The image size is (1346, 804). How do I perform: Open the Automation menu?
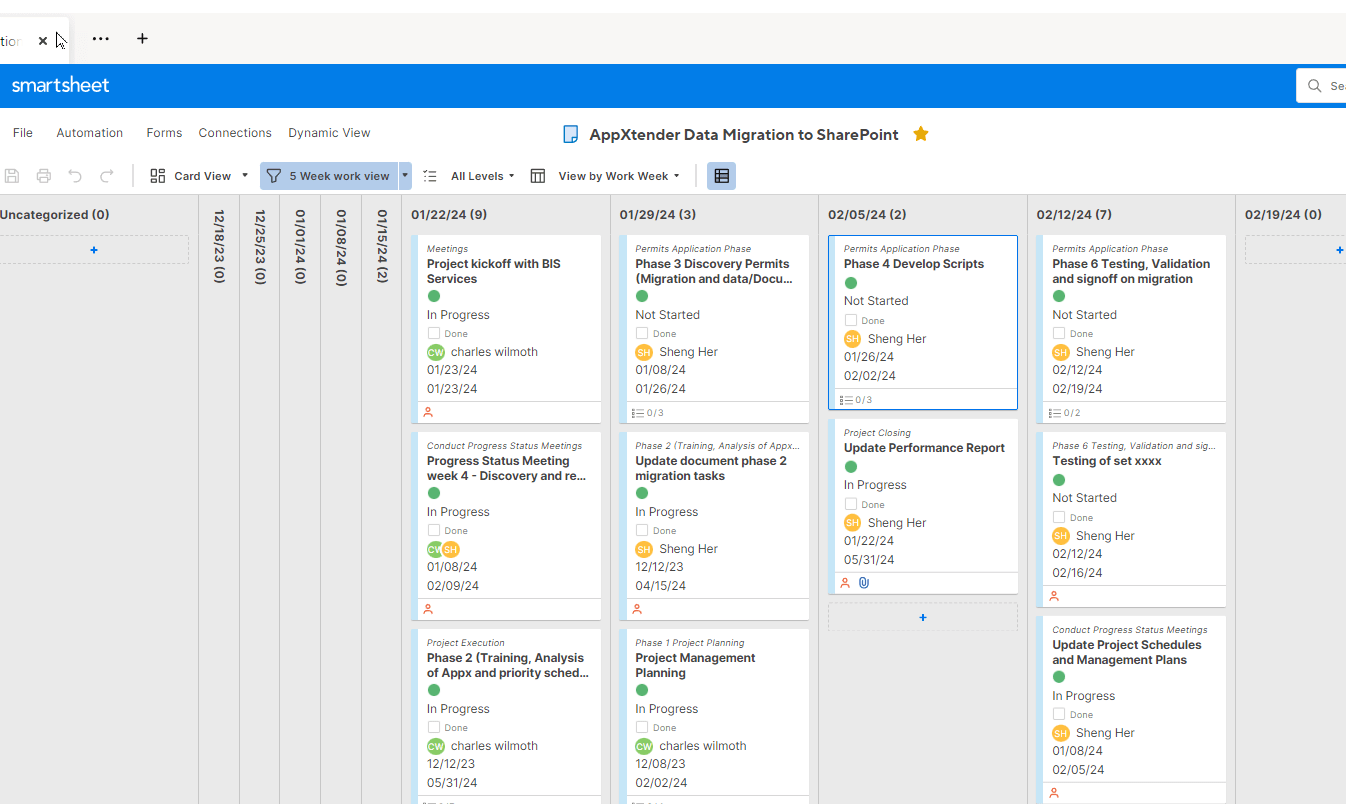90,133
